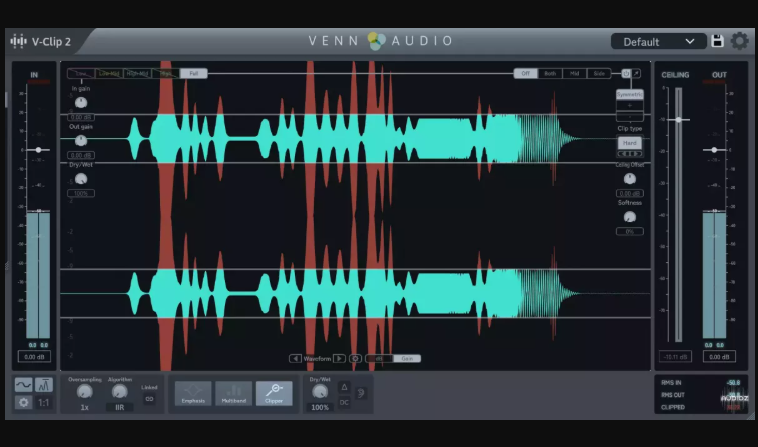Click the Out gain knob
The width and height of the screenshot is (758, 447).
pyautogui.click(x=81, y=141)
